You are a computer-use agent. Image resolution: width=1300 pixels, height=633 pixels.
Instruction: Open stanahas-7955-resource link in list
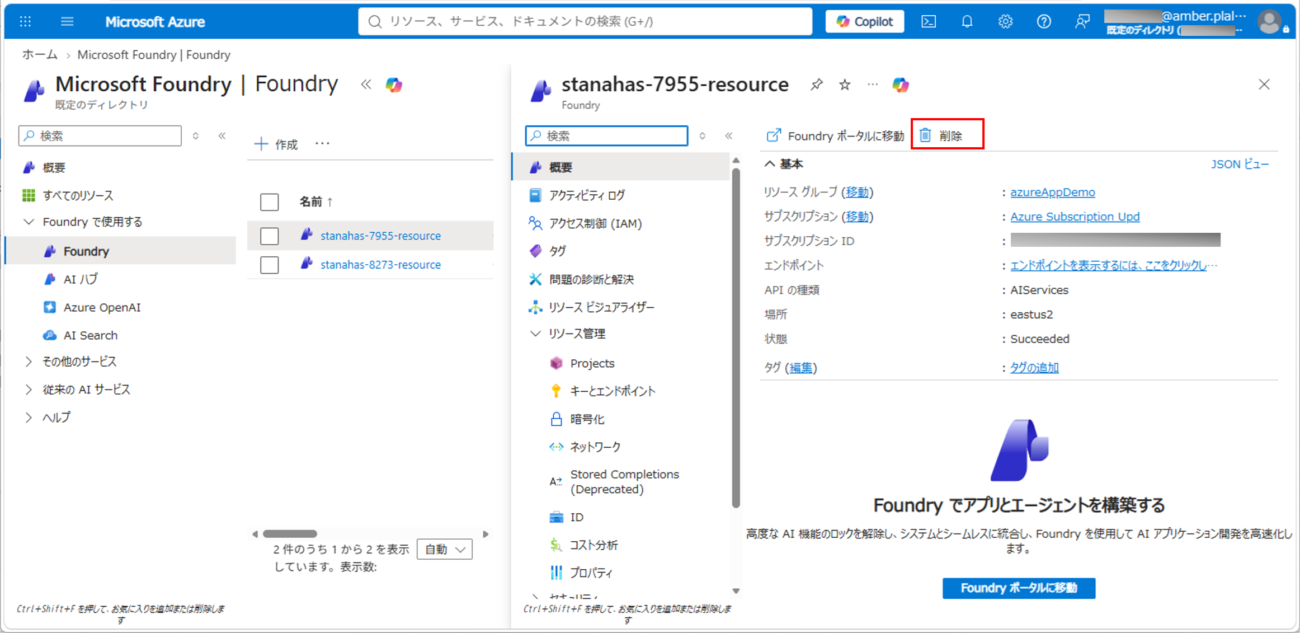(x=380, y=236)
